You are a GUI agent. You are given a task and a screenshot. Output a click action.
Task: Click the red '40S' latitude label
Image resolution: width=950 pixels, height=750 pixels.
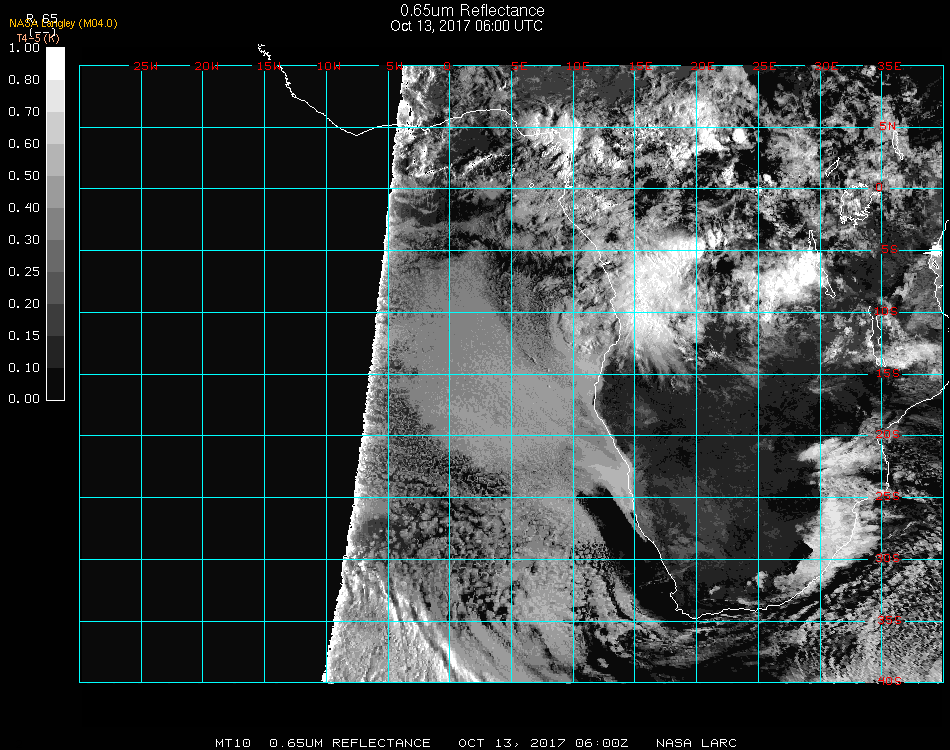(888, 681)
